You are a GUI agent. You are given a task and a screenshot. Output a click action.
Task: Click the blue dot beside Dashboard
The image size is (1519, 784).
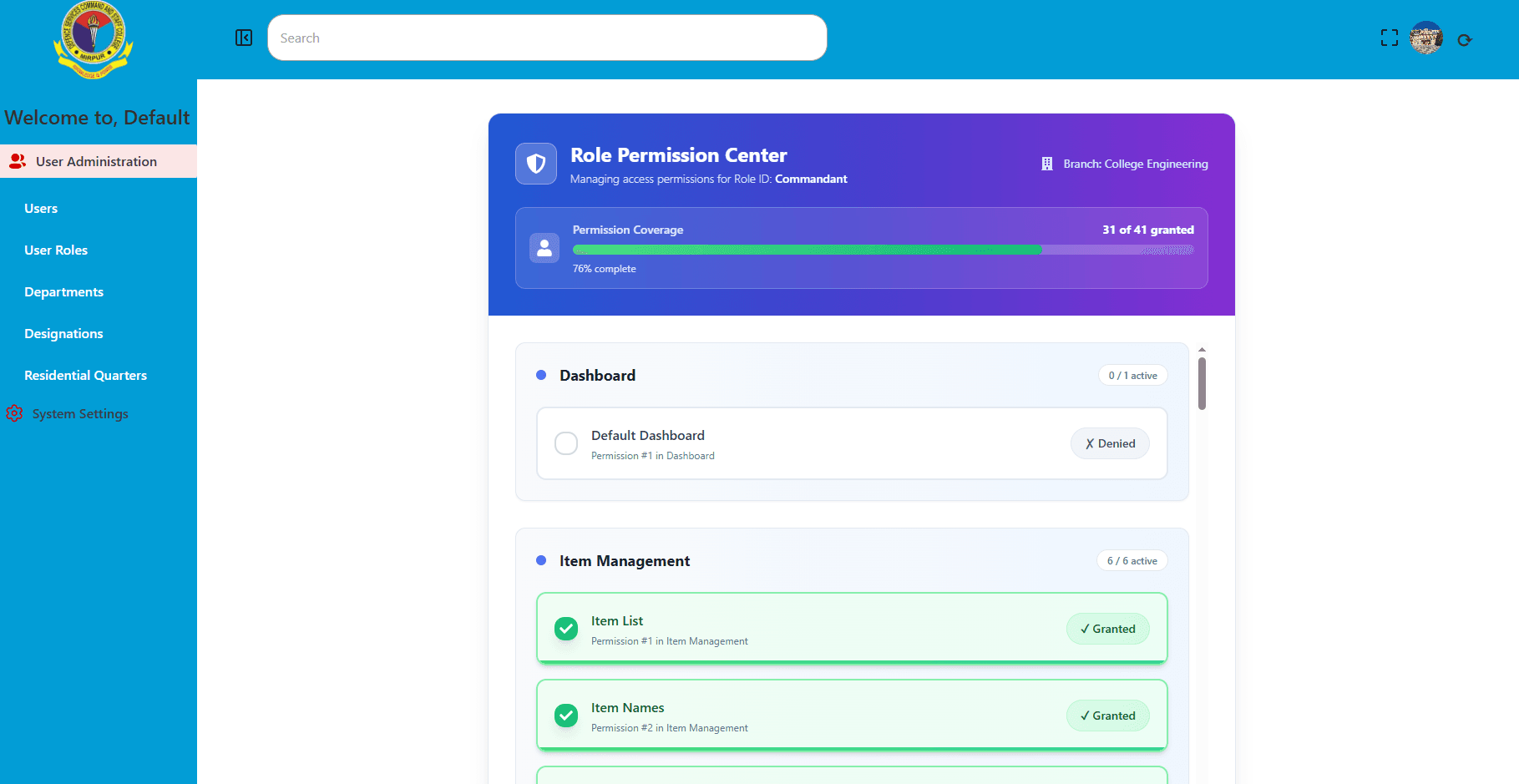tap(541, 375)
